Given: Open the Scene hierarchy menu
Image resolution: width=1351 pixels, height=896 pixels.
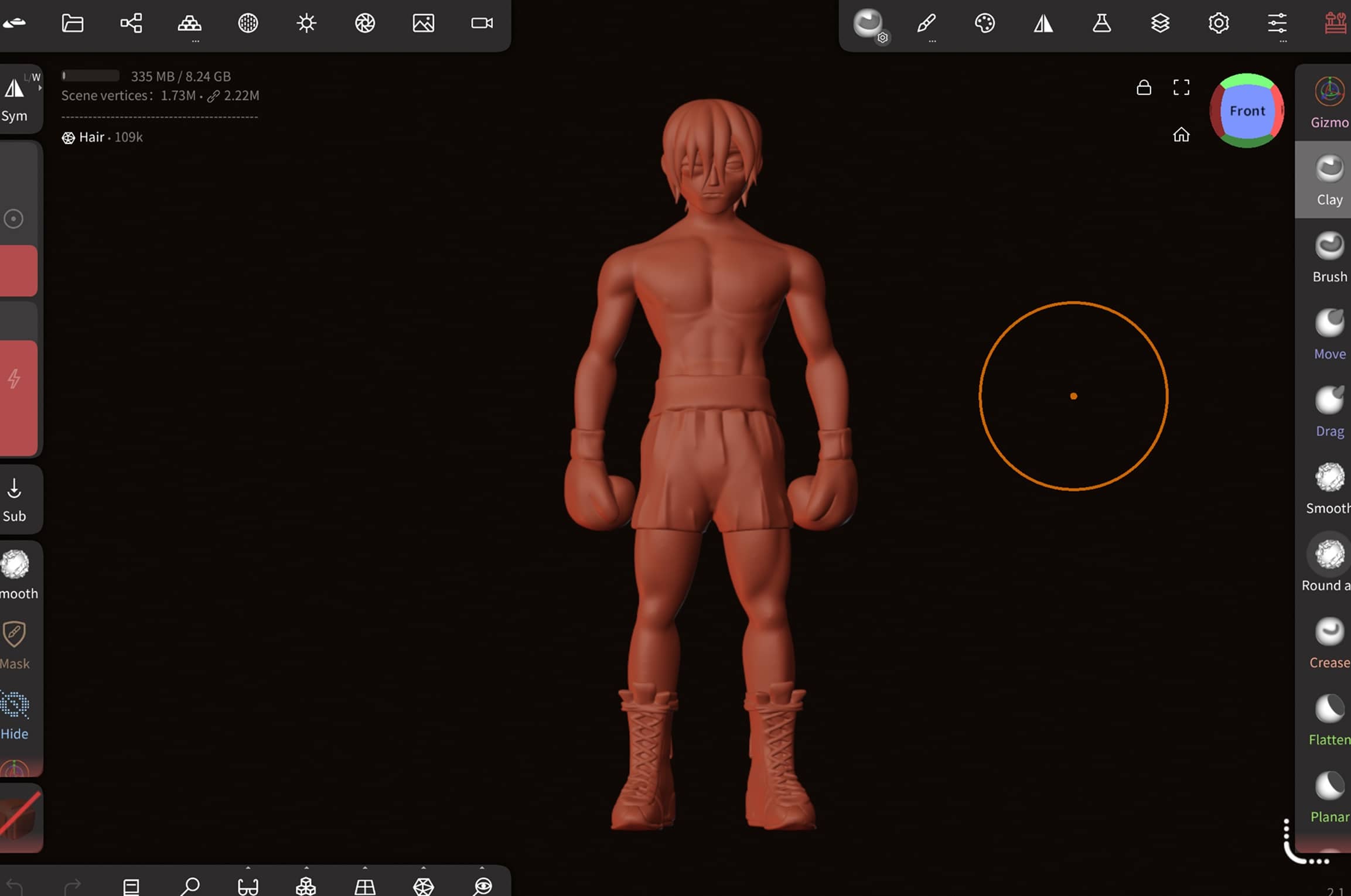Looking at the screenshot, I should (131, 23).
